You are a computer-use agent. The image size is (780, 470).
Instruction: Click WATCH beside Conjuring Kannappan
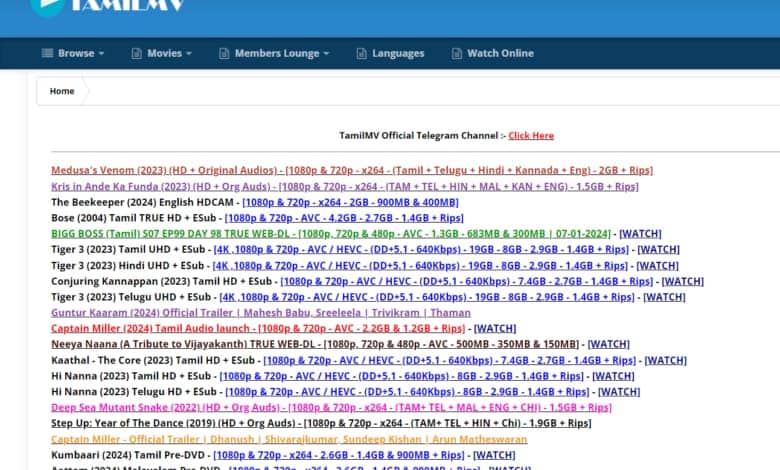(x=682, y=281)
